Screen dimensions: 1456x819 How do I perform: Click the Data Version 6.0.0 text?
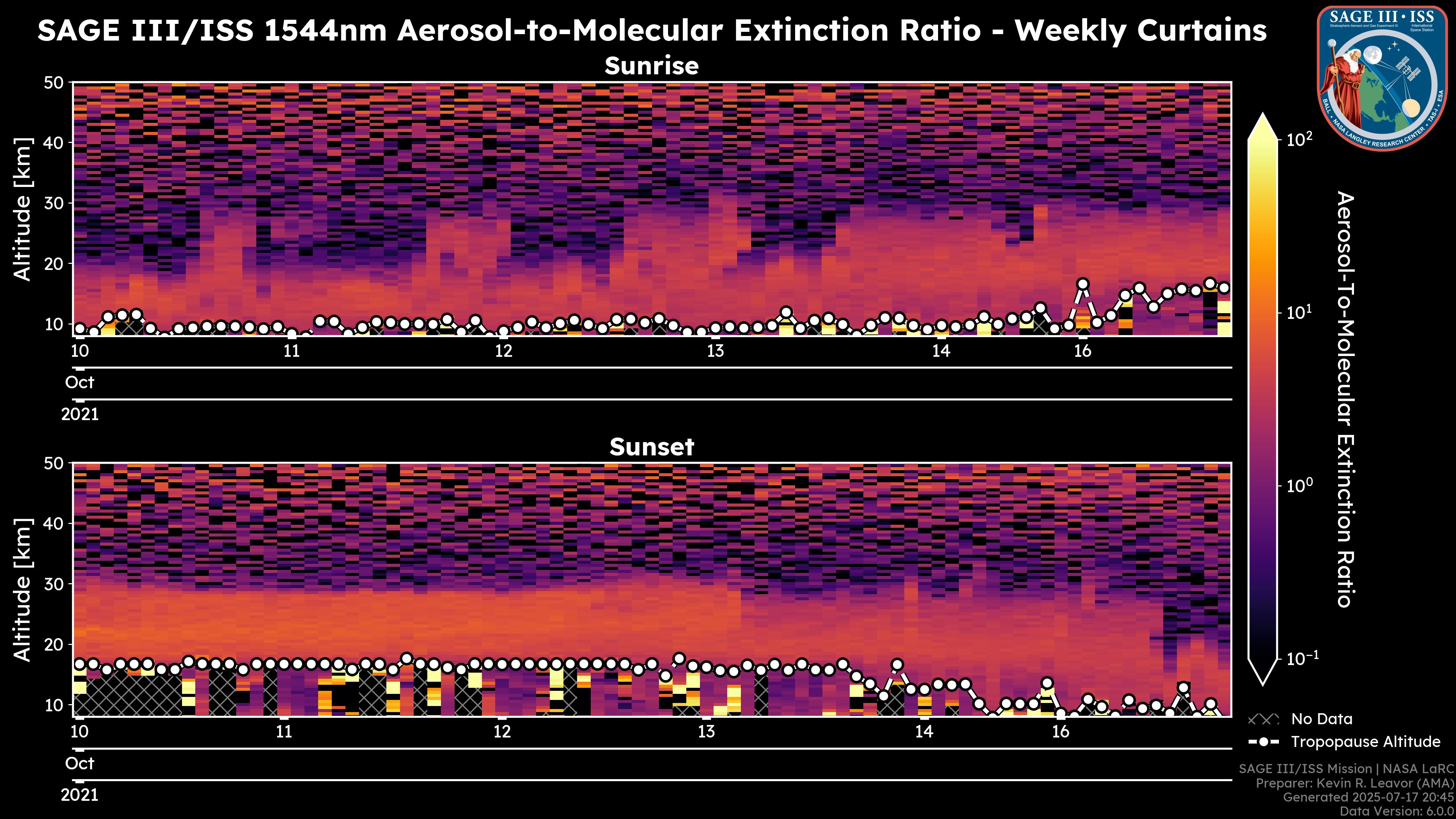(x=1397, y=812)
